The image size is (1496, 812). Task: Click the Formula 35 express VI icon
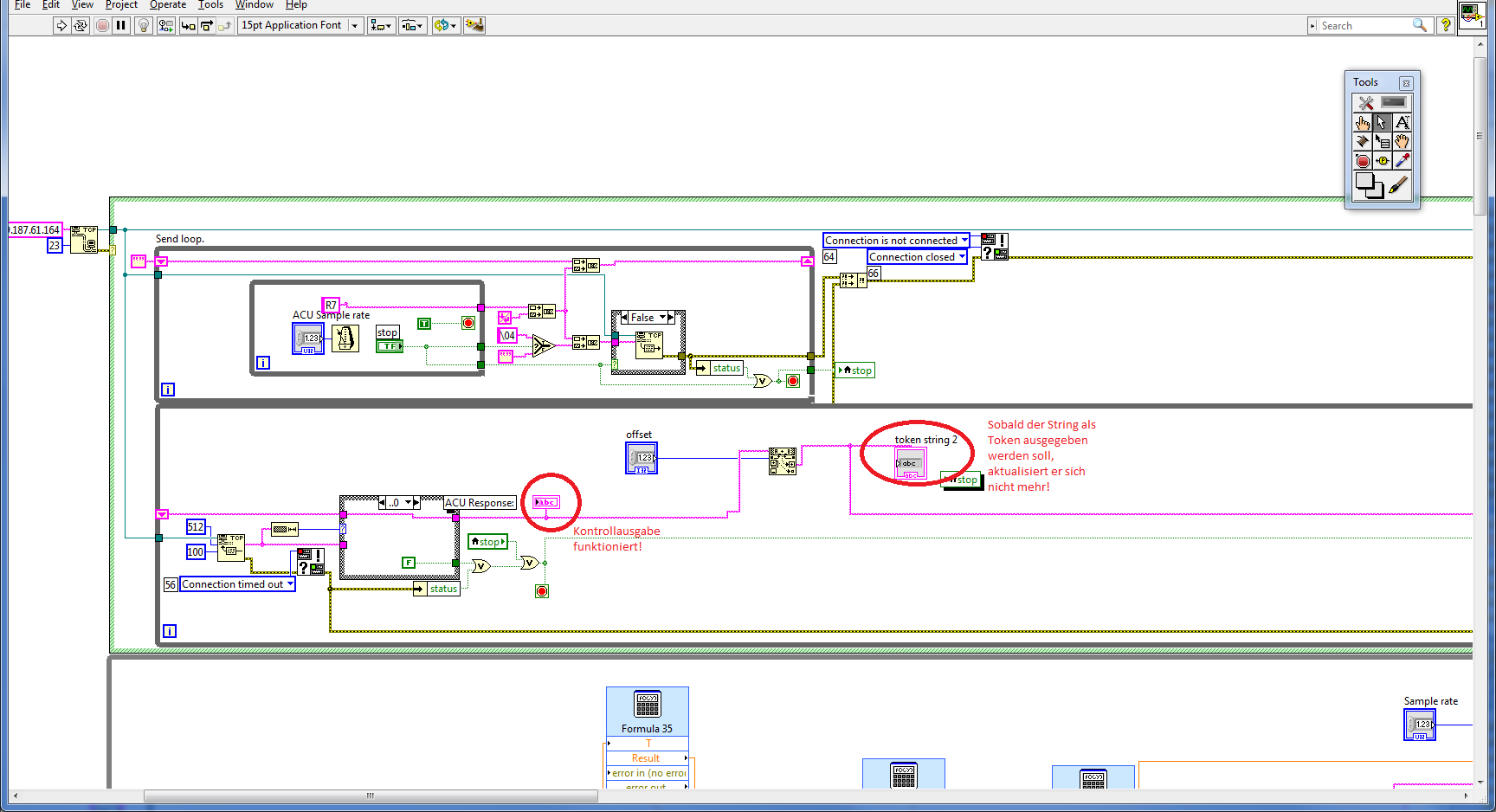(x=648, y=704)
